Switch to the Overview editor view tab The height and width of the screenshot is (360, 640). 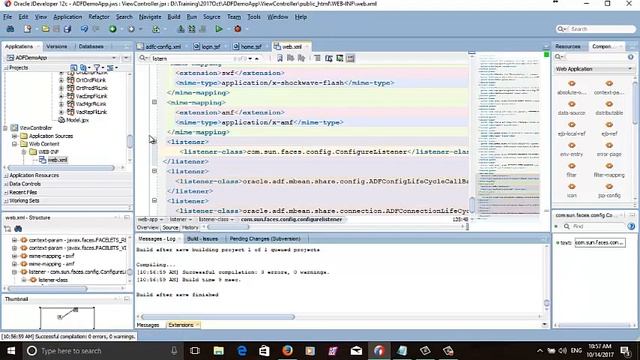147,227
